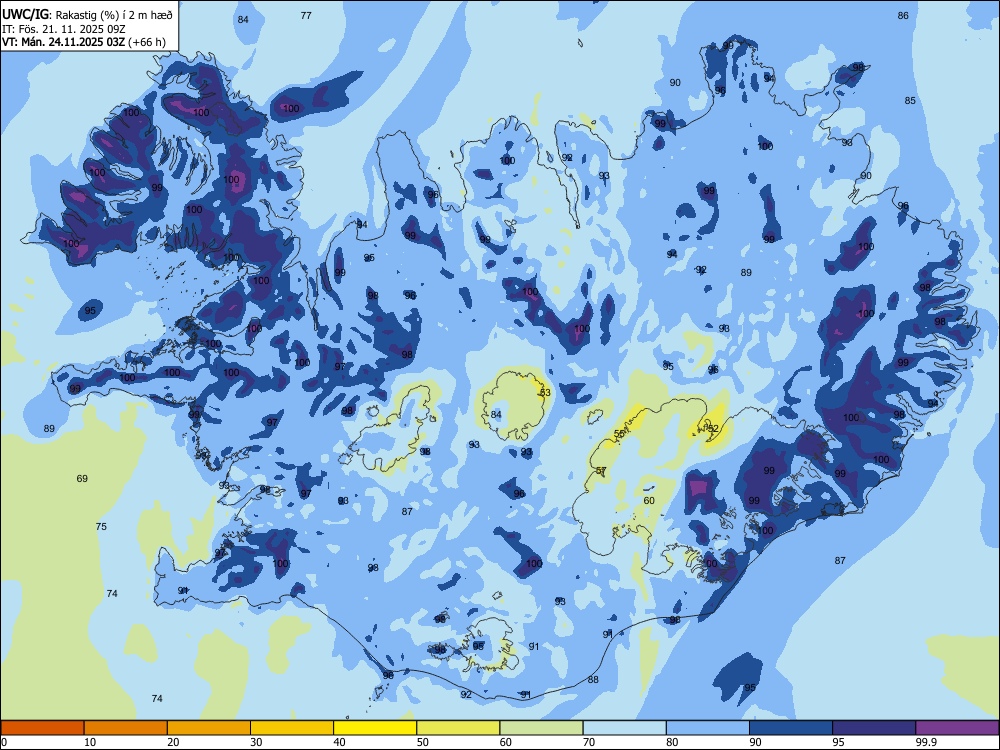Click the orange 10–20 legend swatch

[126, 728]
